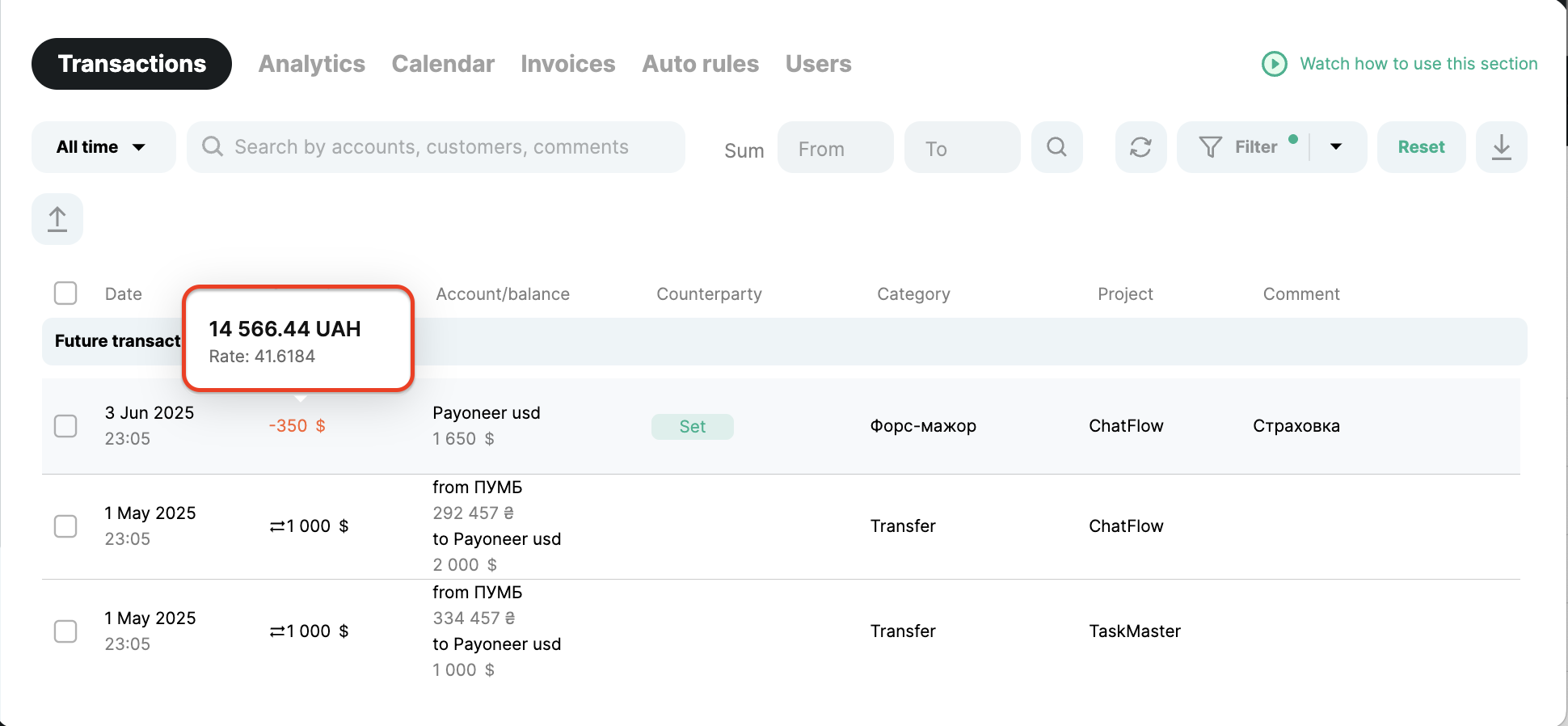
Task: Go to the Auto rules tab
Action: tap(700, 64)
